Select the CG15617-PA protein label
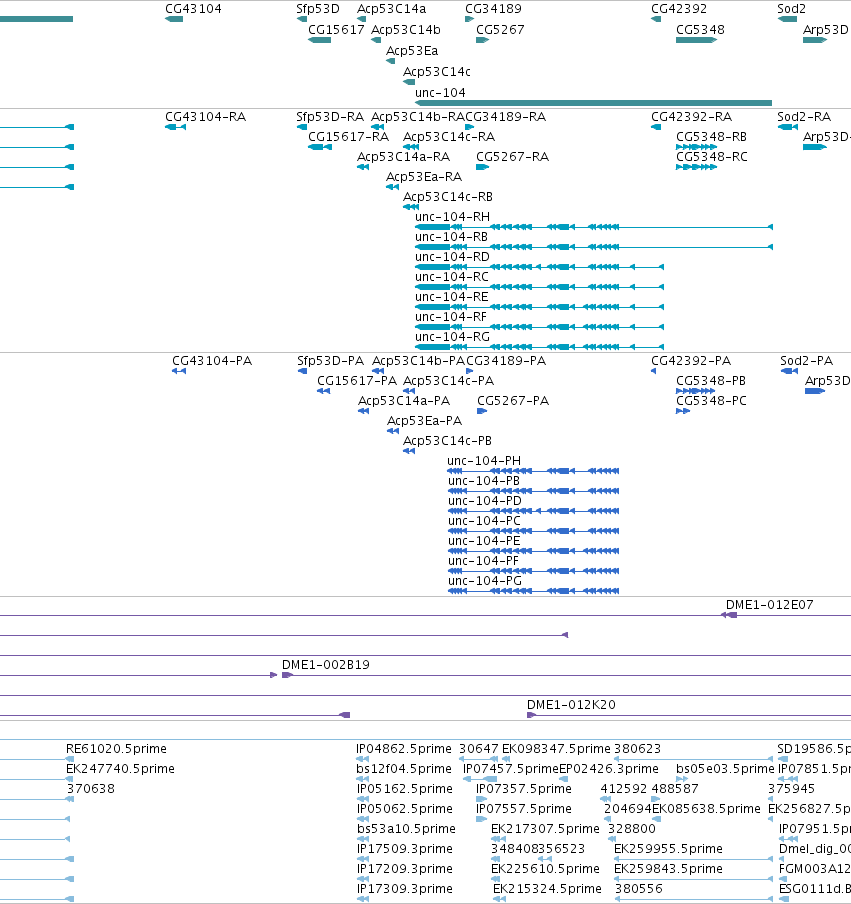Viewport: 851px width, 904px height. pos(357,381)
